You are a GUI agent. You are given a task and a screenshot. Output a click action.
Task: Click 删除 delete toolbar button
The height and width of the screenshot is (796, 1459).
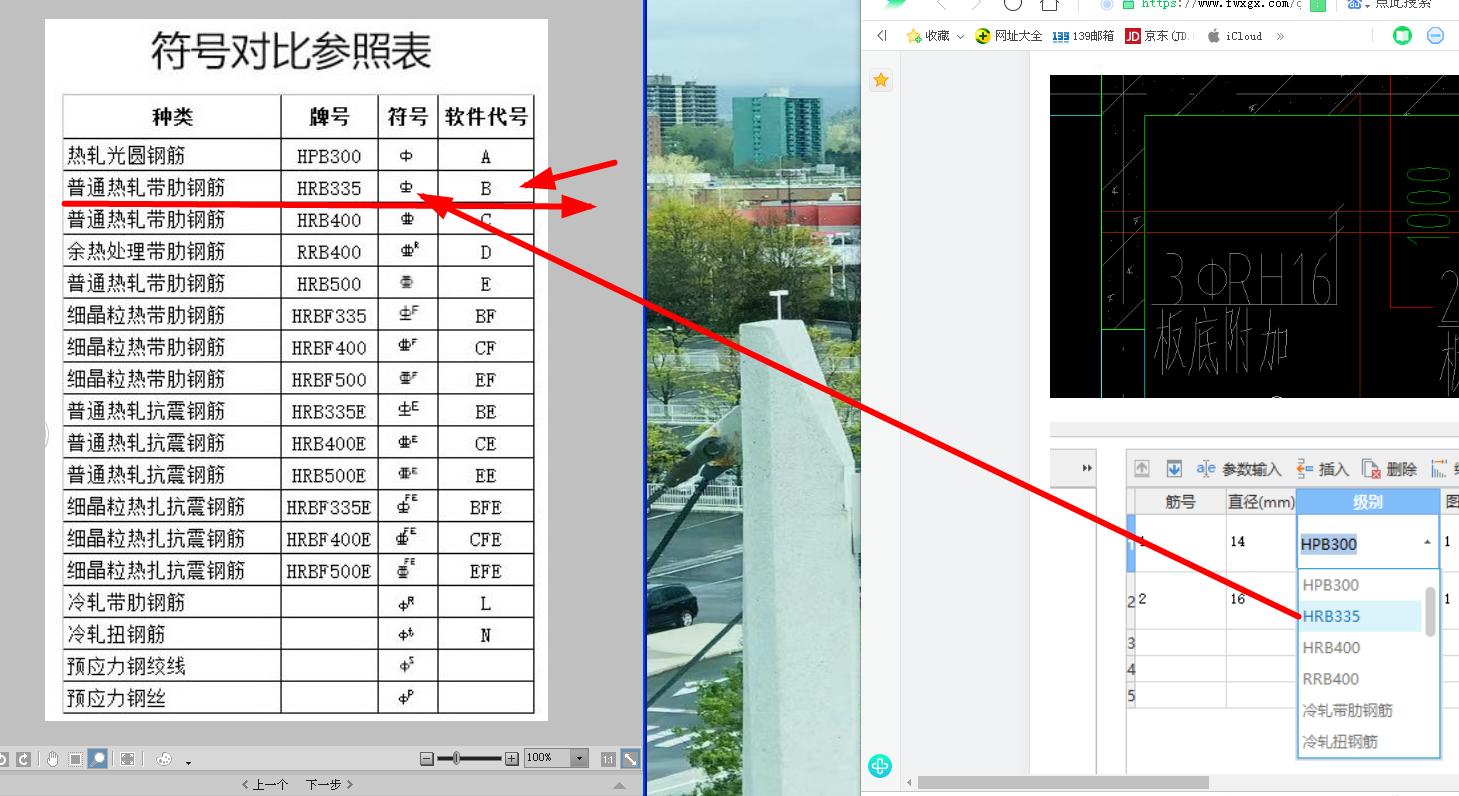pyautogui.click(x=1390, y=469)
